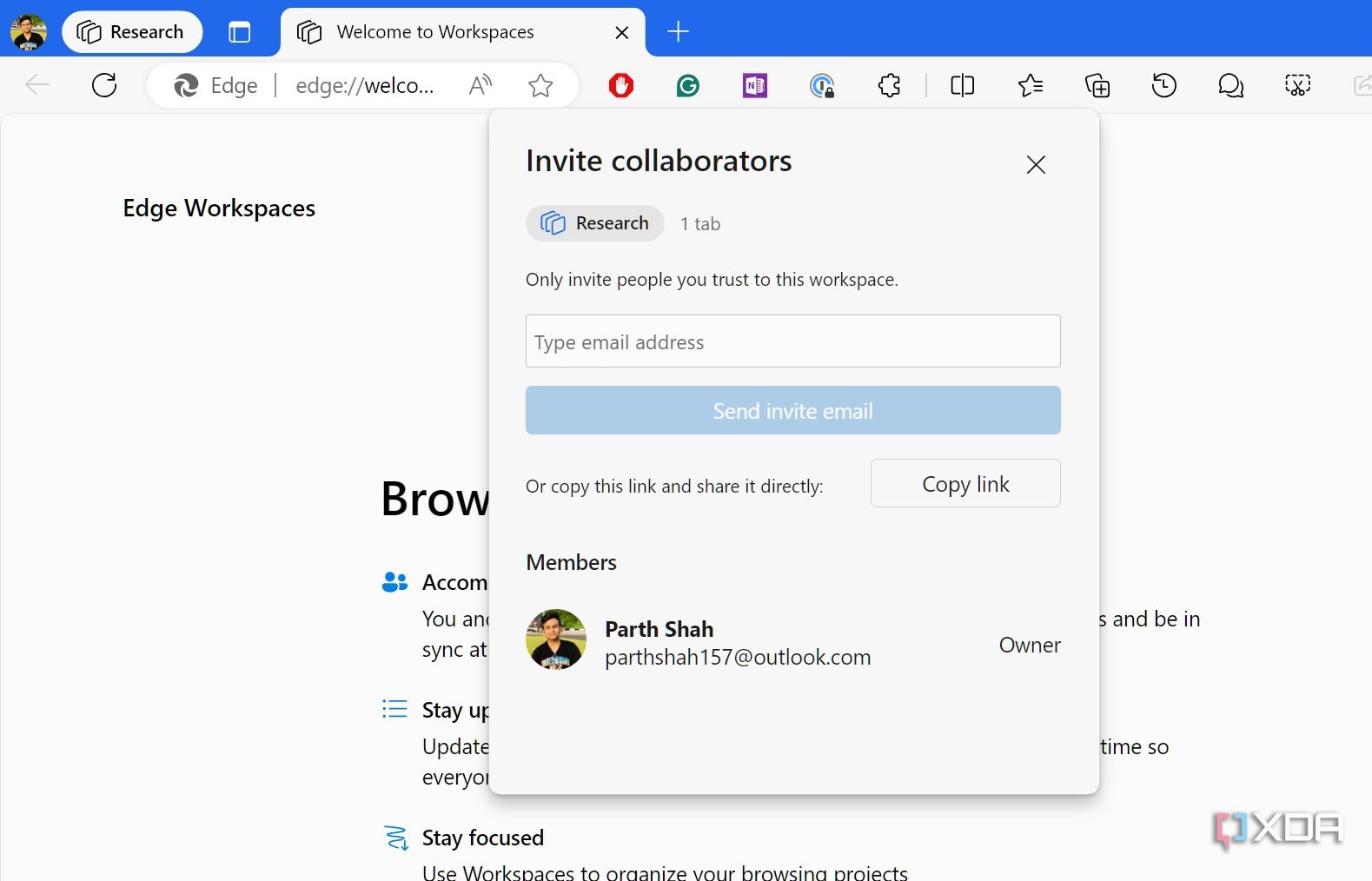1372x881 pixels.
Task: Click the Copy link button
Action: [x=965, y=483]
